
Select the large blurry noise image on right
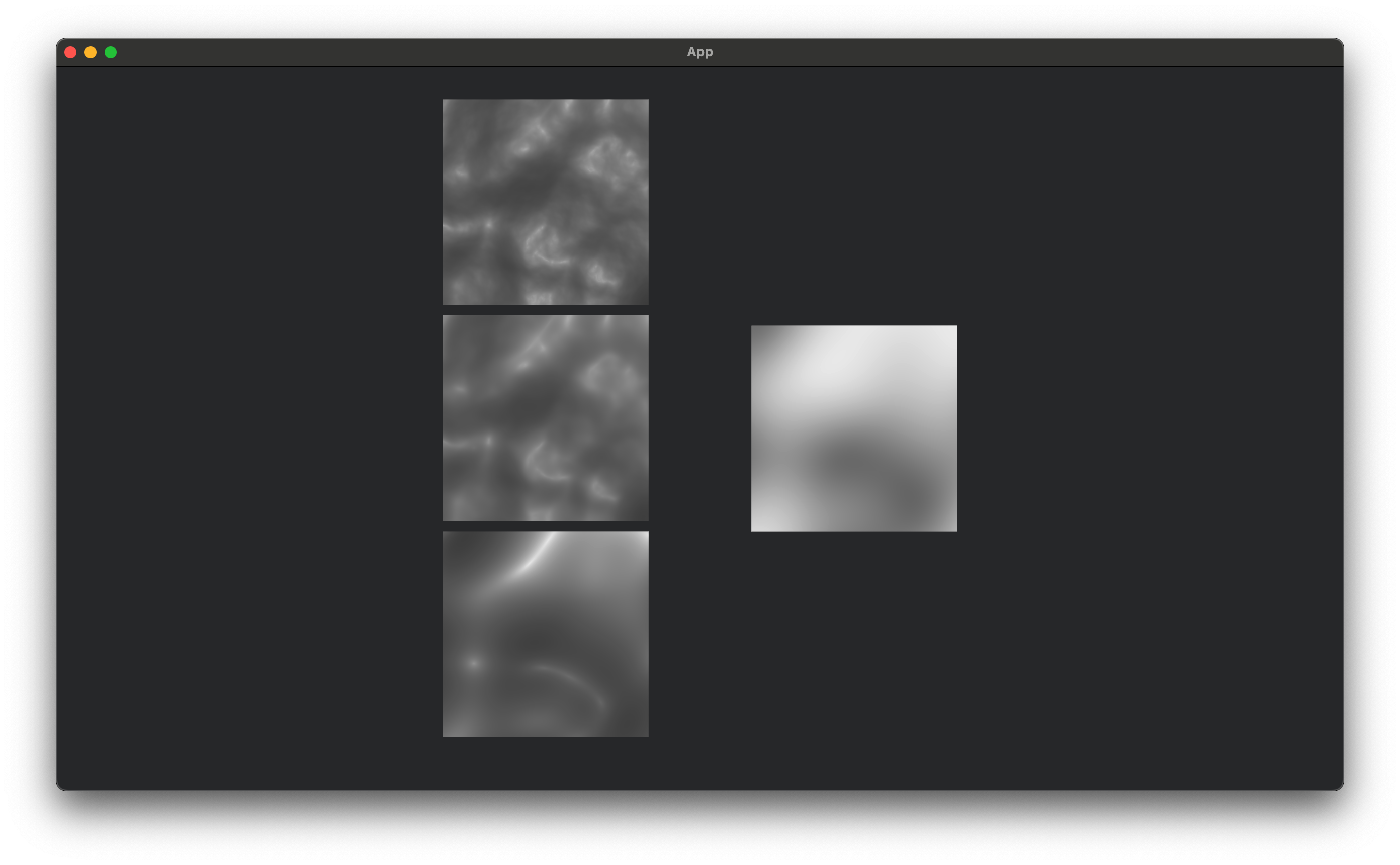pos(853,428)
